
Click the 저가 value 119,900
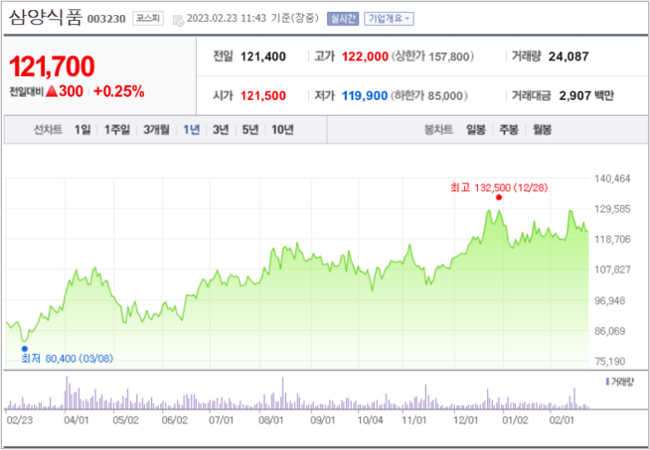point(365,96)
